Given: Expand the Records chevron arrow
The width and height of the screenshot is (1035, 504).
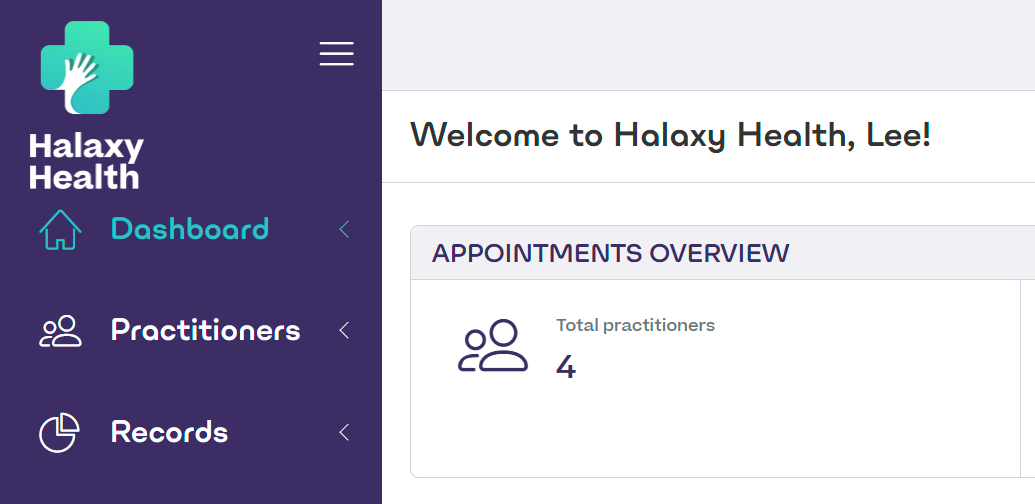Looking at the screenshot, I should (344, 432).
